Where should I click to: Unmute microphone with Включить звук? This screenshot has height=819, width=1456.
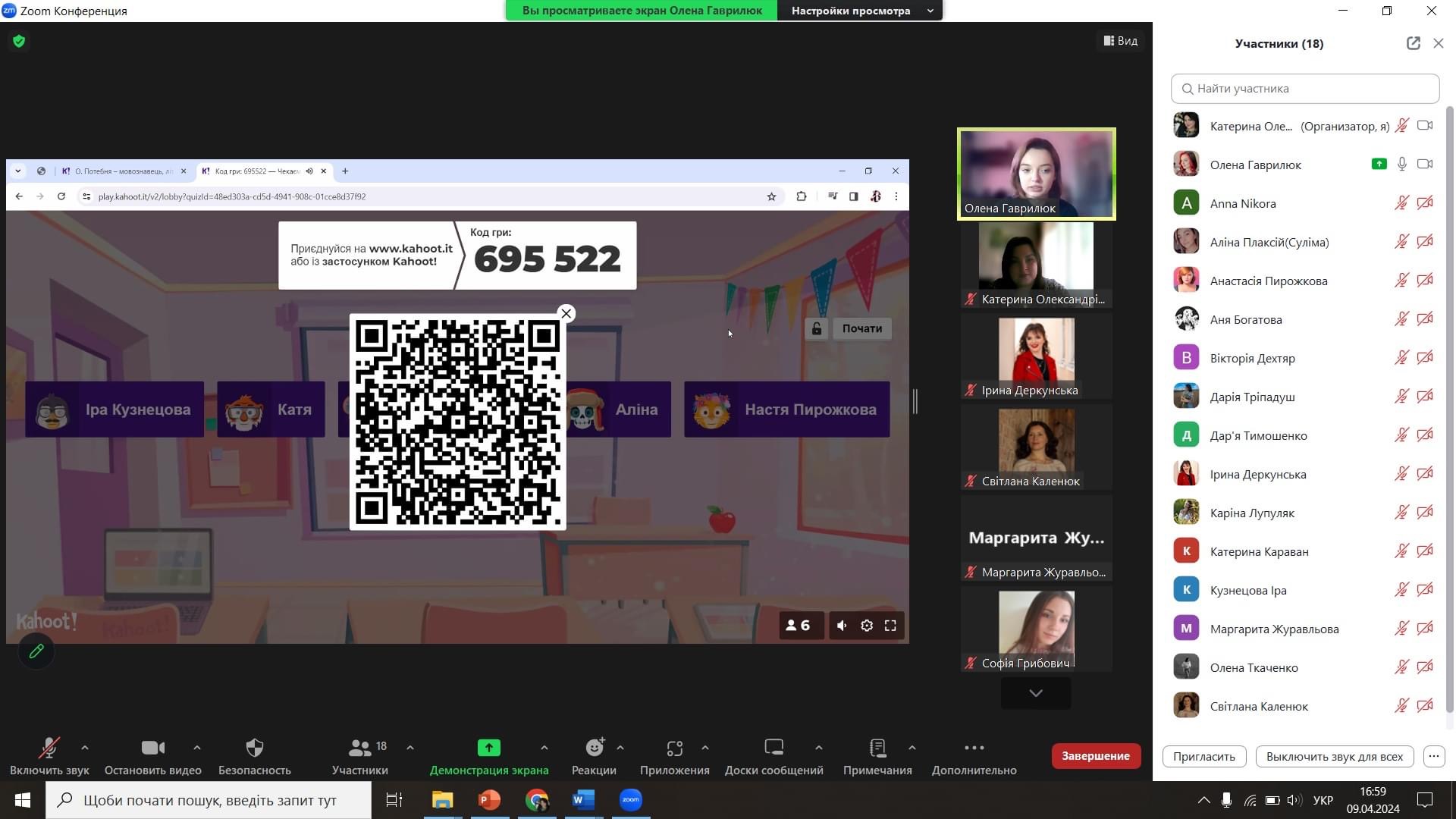click(x=49, y=756)
